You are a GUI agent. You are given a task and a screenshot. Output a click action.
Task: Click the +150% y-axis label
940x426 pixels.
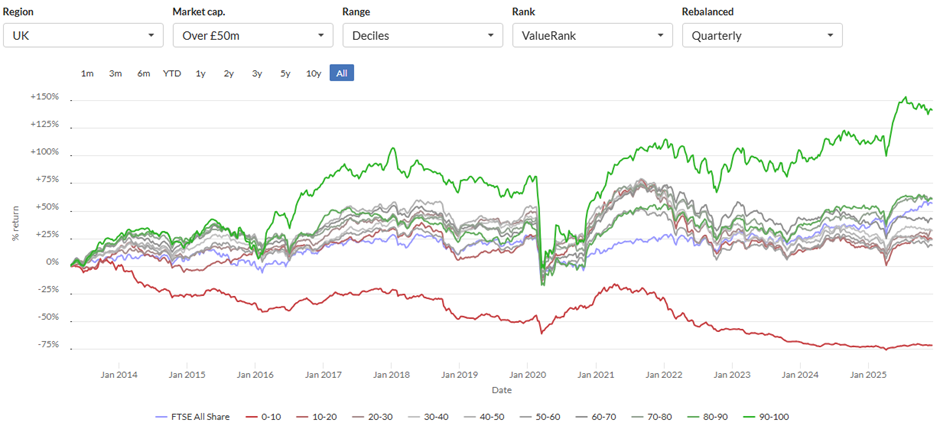(x=45, y=96)
